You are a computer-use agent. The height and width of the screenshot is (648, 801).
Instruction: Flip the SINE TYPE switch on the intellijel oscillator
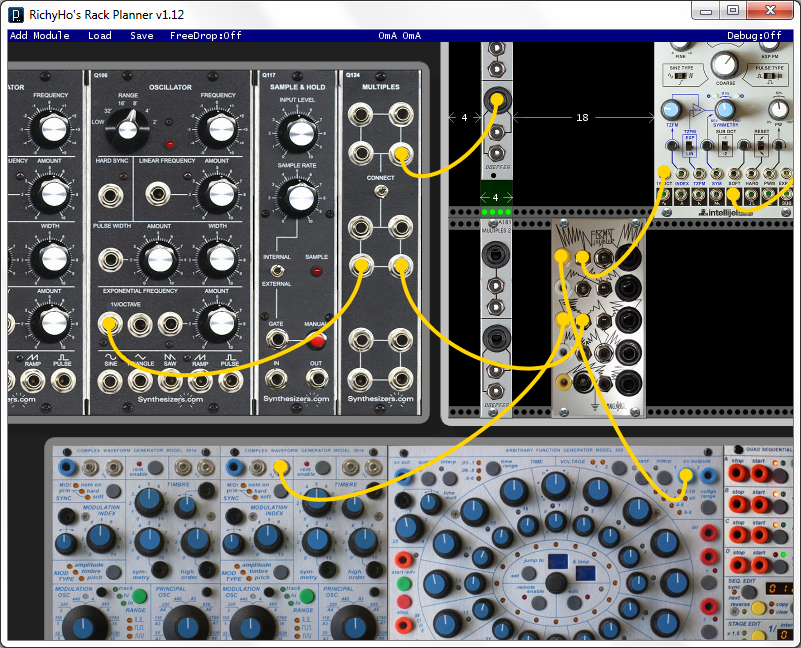[681, 74]
